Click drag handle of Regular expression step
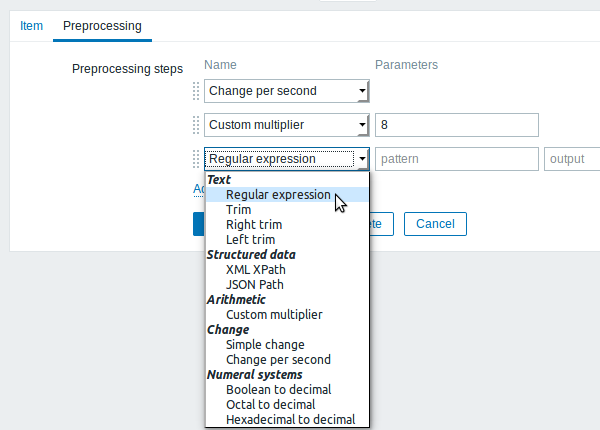This screenshot has height=430, width=600. click(196, 158)
